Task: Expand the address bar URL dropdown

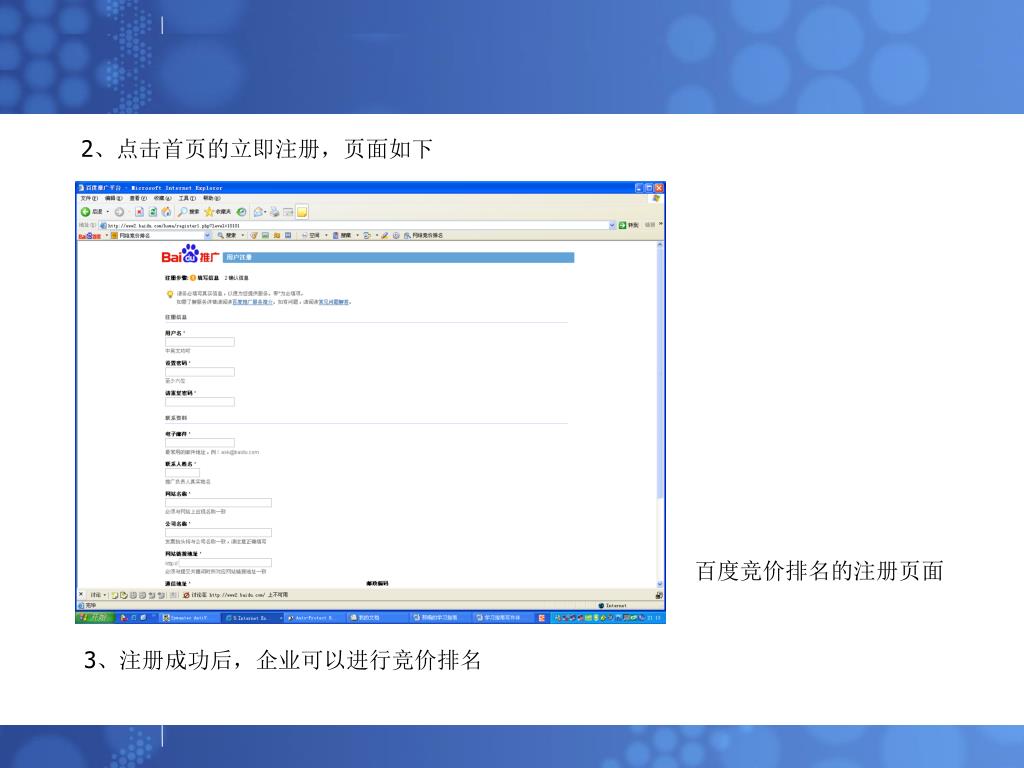Action: point(613,225)
